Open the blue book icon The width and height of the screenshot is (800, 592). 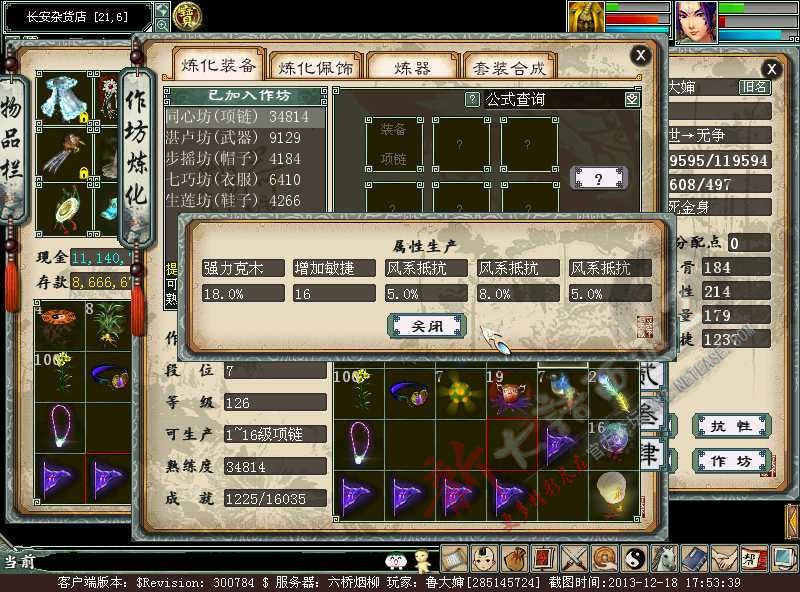(x=695, y=559)
